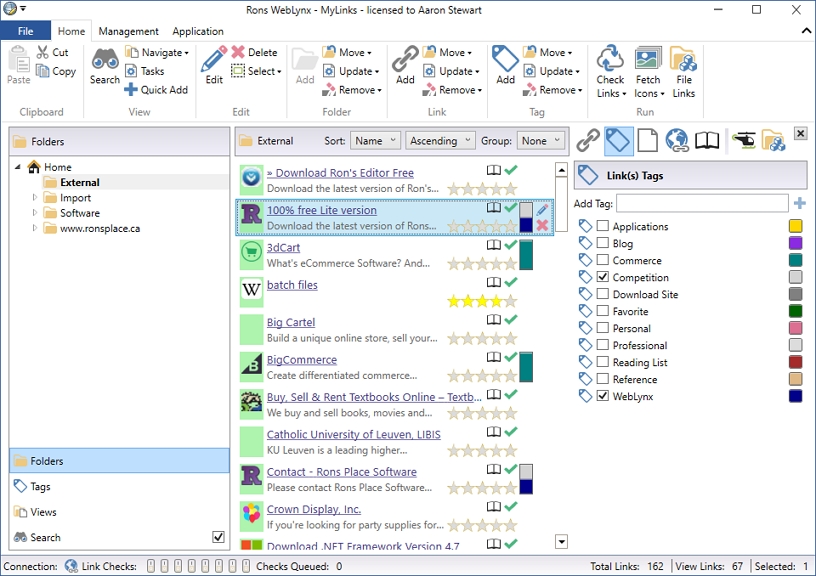Show the tags panel icon

(618, 140)
